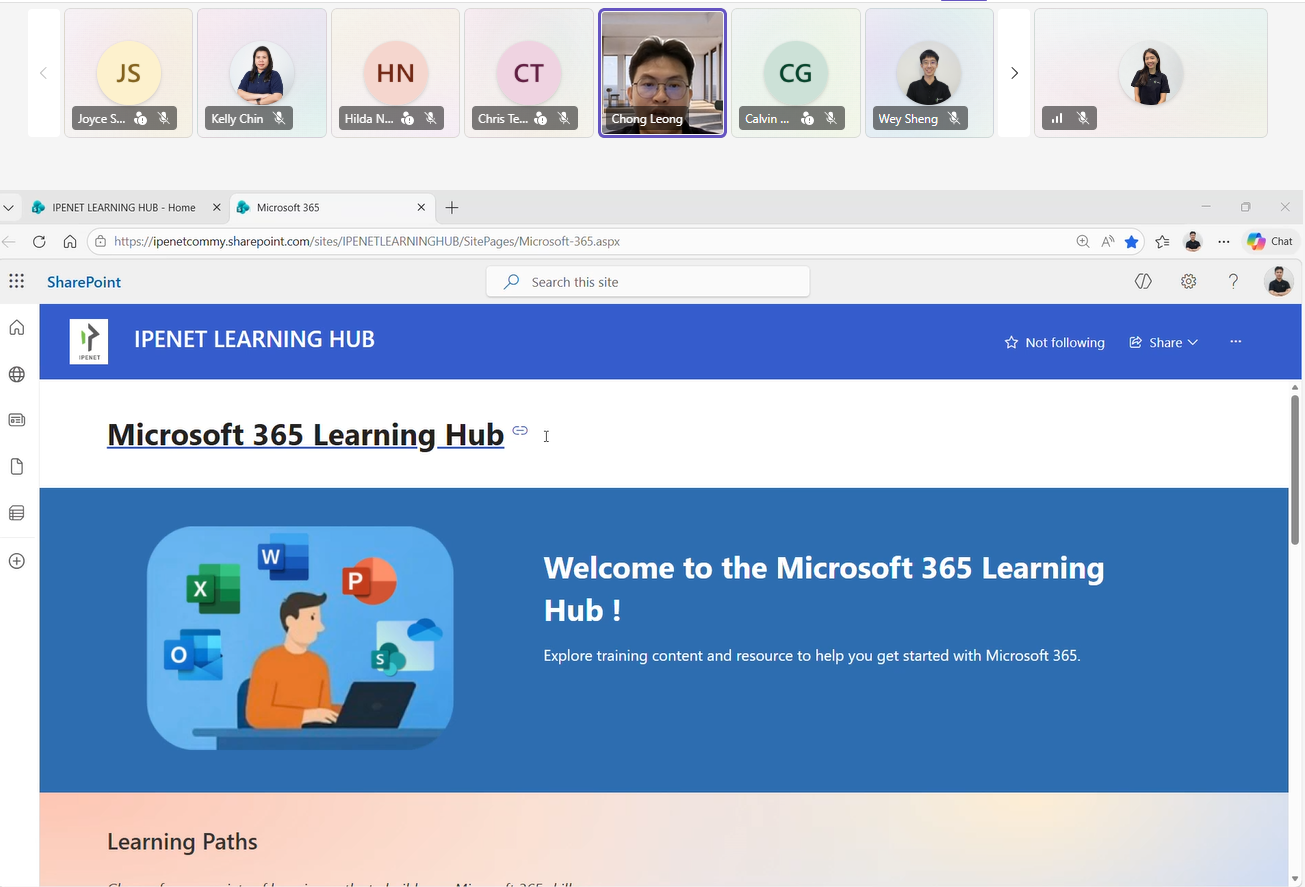The height and width of the screenshot is (887, 1305).
Task: Open a new browser tab
Action: (452, 207)
